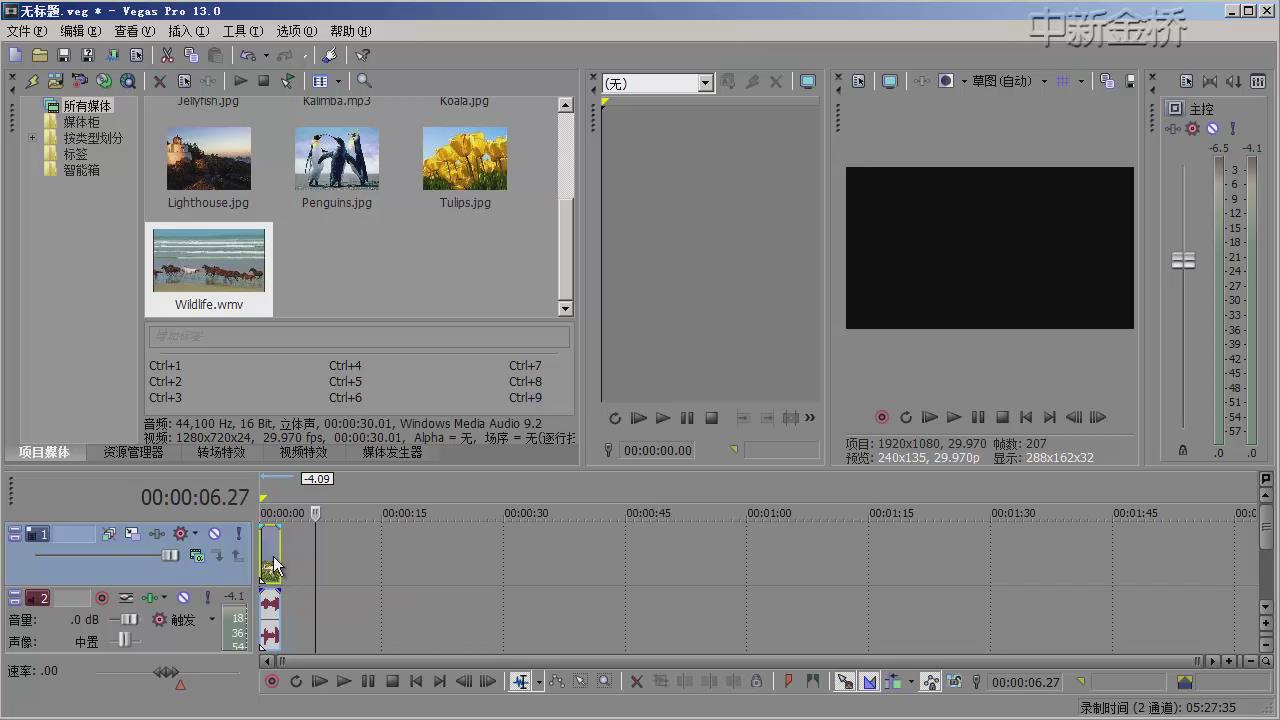
Task: Click the Search Media magnifier icon
Action: pos(364,81)
